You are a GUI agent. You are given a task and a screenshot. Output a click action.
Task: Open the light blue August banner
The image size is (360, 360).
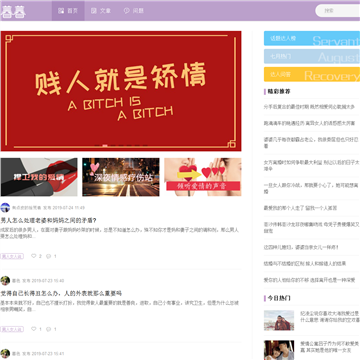coord(312,56)
